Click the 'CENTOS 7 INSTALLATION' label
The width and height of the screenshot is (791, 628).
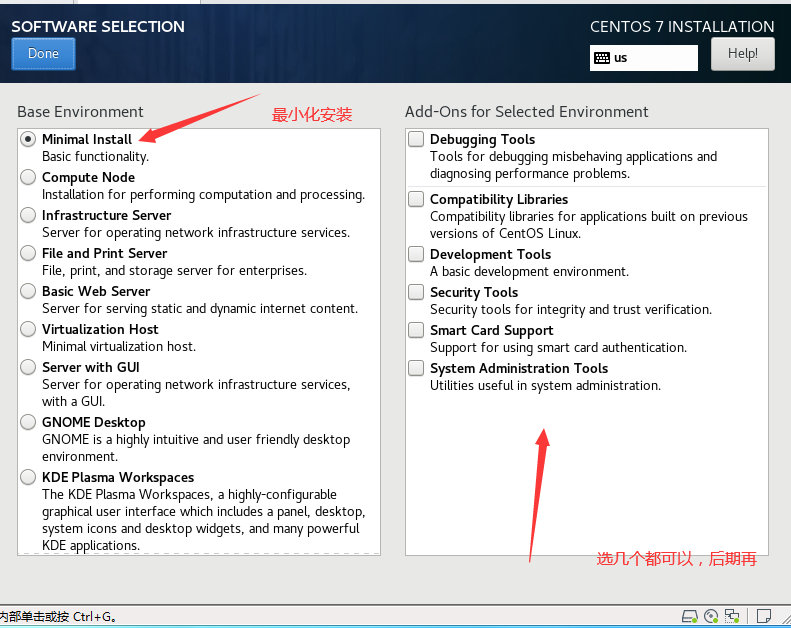tap(682, 27)
